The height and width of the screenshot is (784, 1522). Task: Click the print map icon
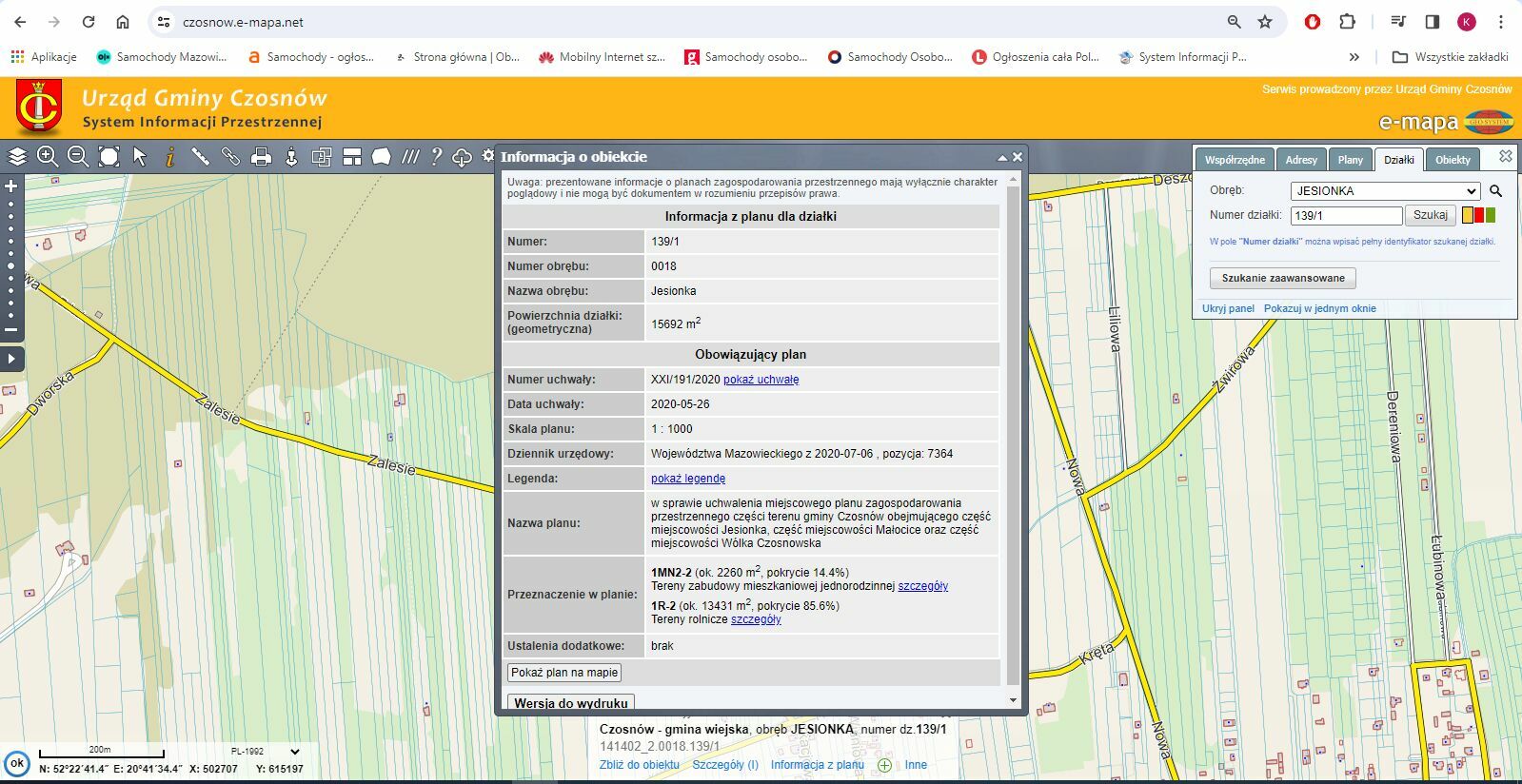261,157
